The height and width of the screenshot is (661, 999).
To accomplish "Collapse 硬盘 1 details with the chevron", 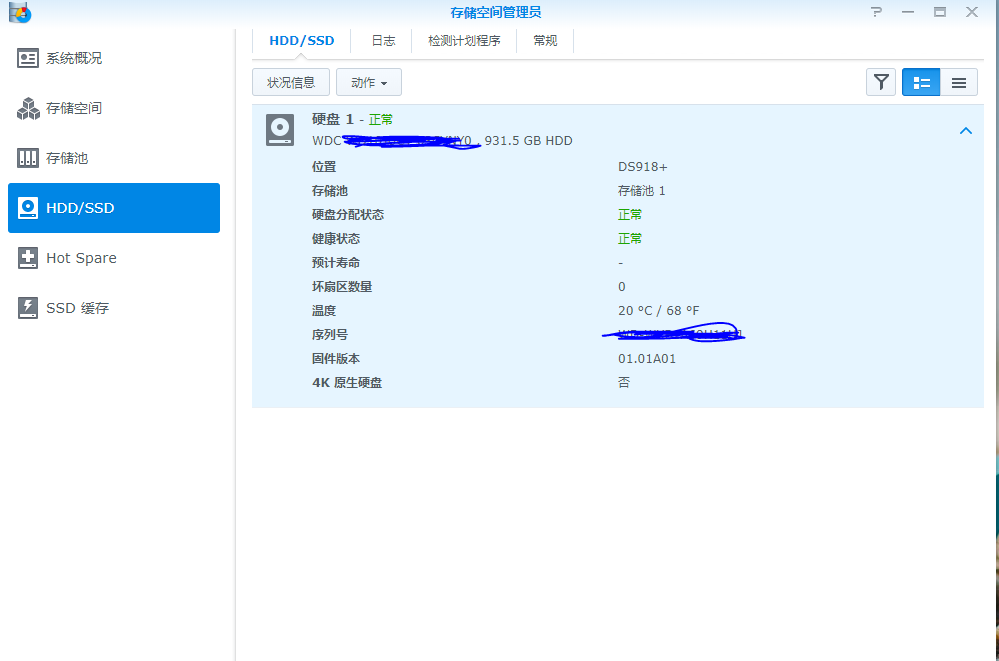I will [965, 131].
